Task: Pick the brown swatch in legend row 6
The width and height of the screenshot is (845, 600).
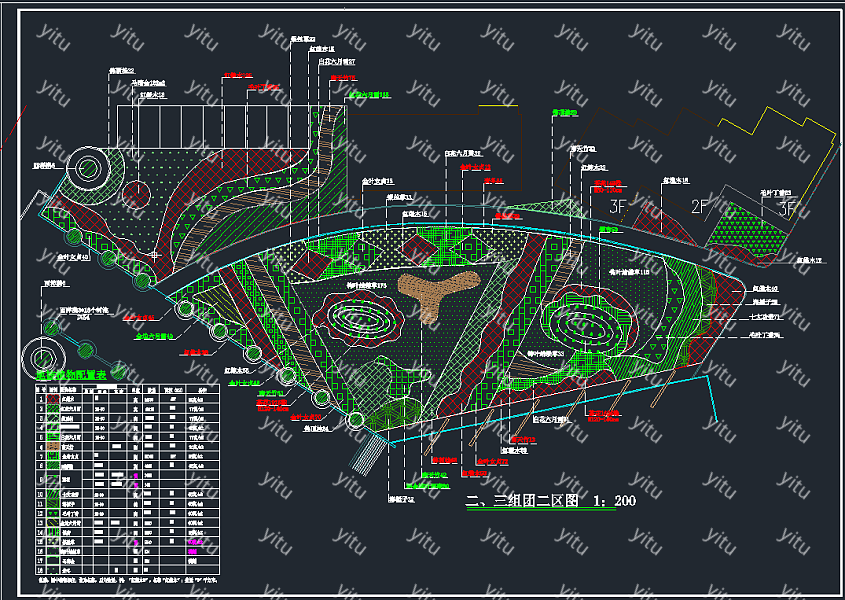Action: tap(53, 446)
